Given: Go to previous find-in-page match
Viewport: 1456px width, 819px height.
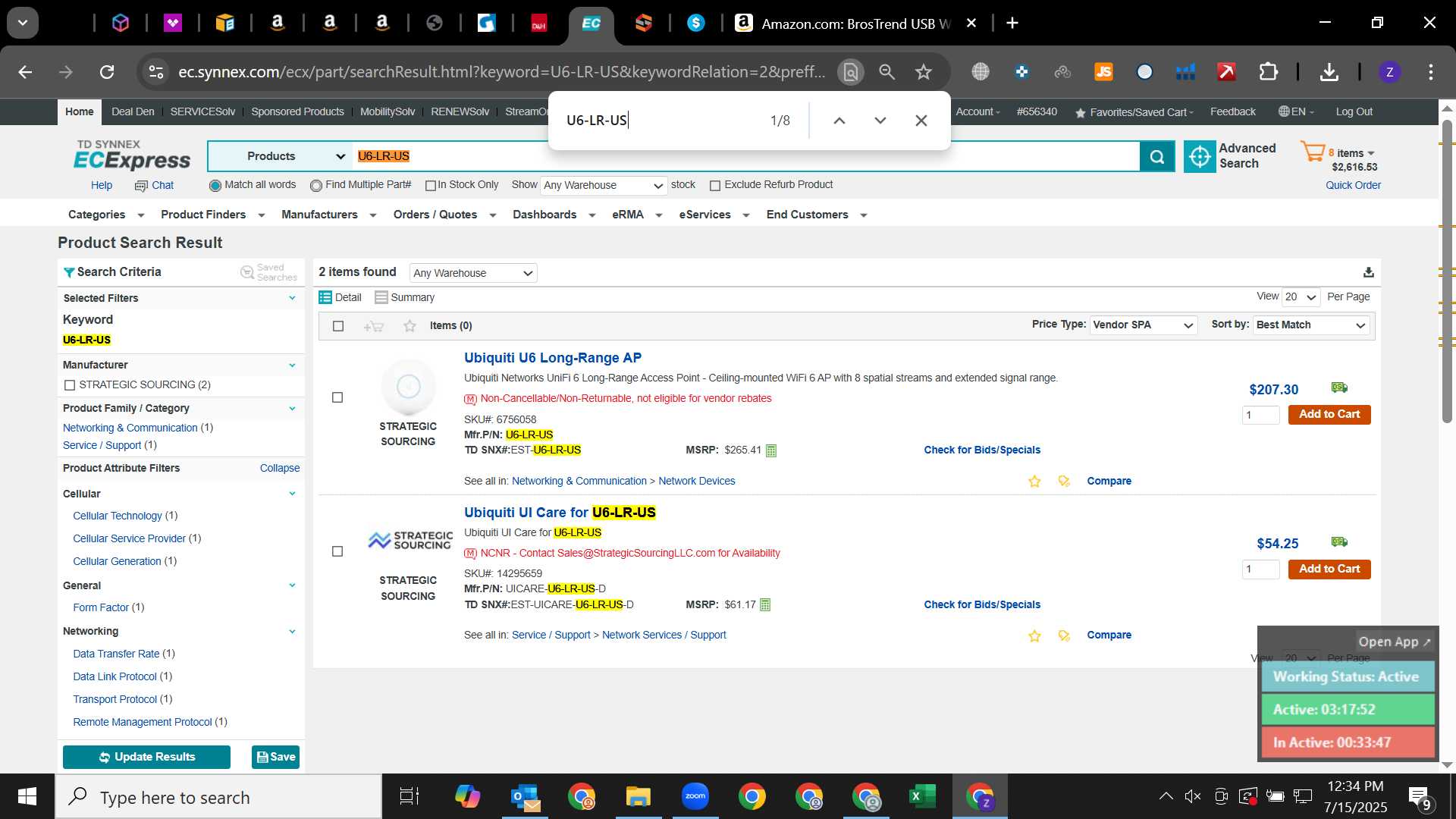Looking at the screenshot, I should (839, 121).
